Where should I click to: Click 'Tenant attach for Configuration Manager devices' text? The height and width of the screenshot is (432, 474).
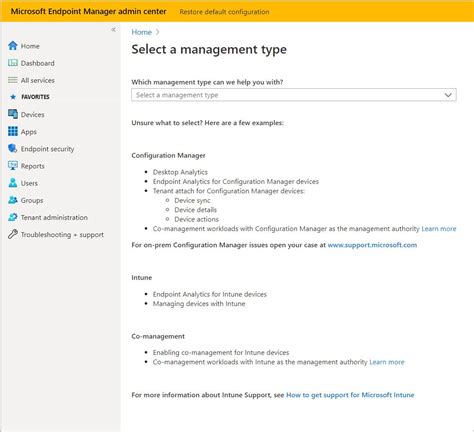pyautogui.click(x=229, y=191)
